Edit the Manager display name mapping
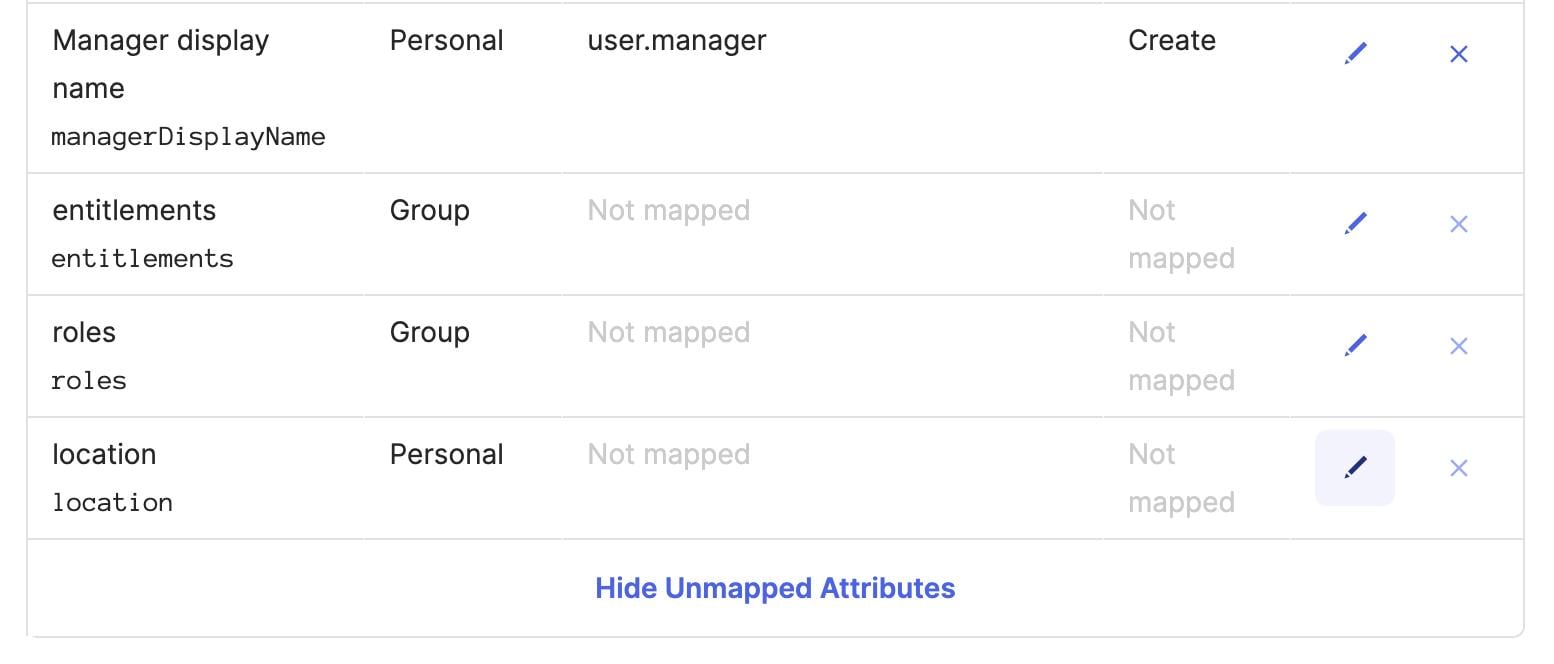The height and width of the screenshot is (664, 1554). (1355, 54)
